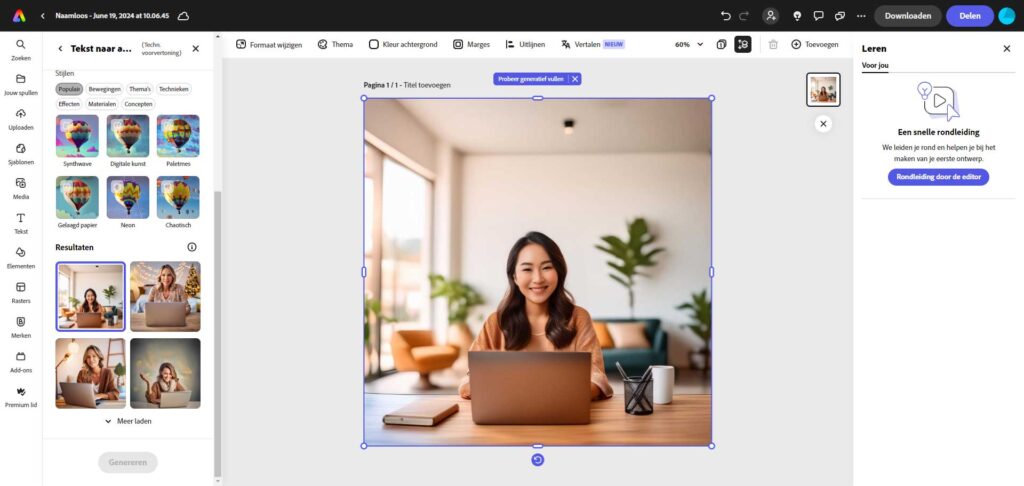Expand results with Meer laden

click(129, 421)
